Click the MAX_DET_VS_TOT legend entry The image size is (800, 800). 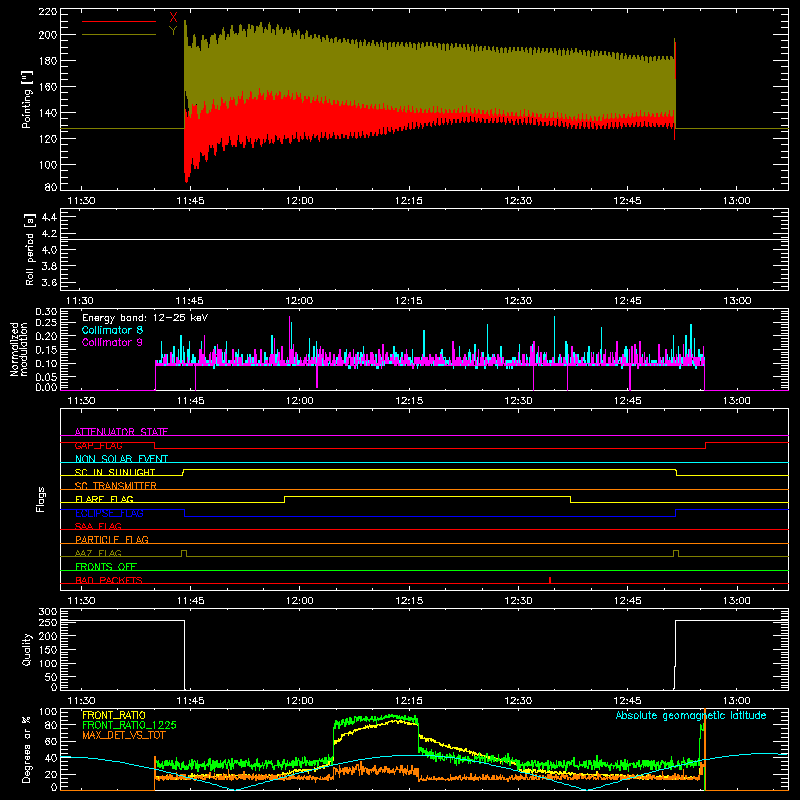(124, 735)
